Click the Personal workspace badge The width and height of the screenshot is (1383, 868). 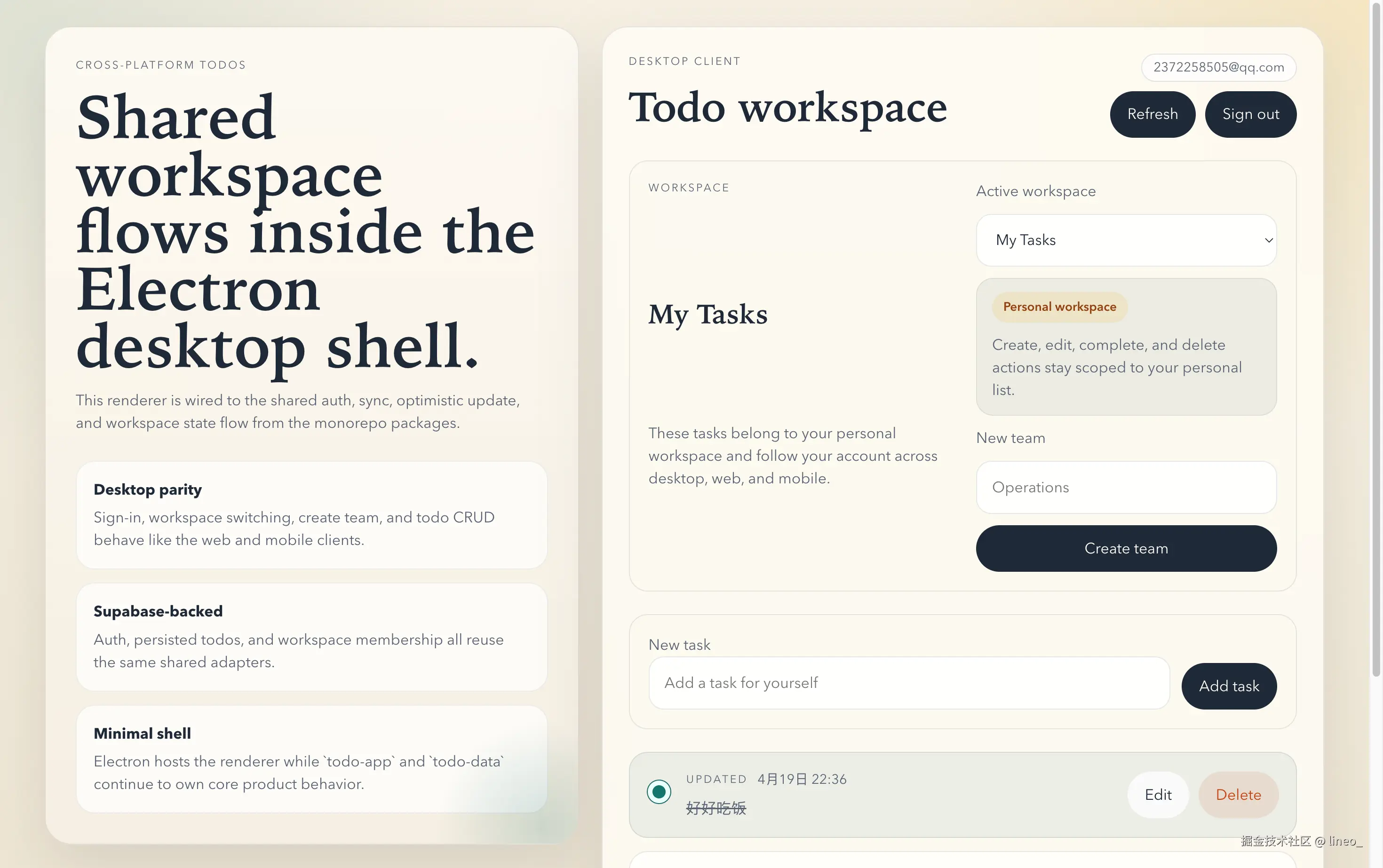point(1059,307)
